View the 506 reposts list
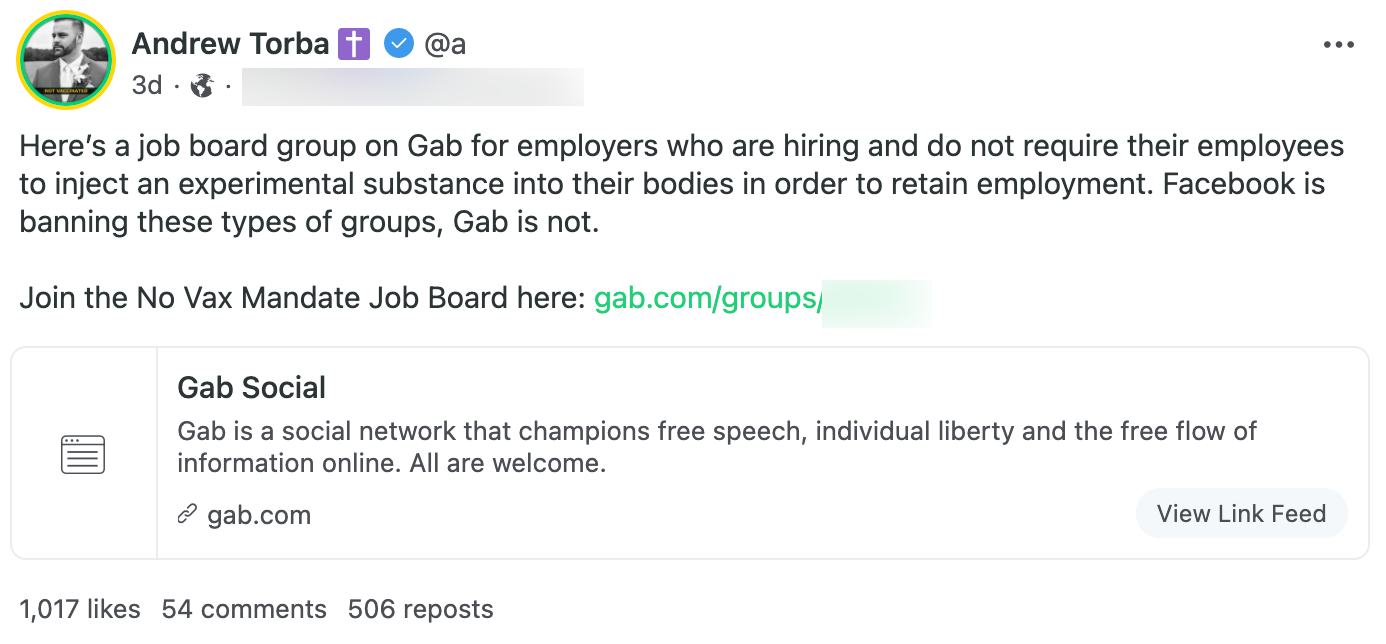The width and height of the screenshot is (1386, 644). pyautogui.click(x=420, y=609)
